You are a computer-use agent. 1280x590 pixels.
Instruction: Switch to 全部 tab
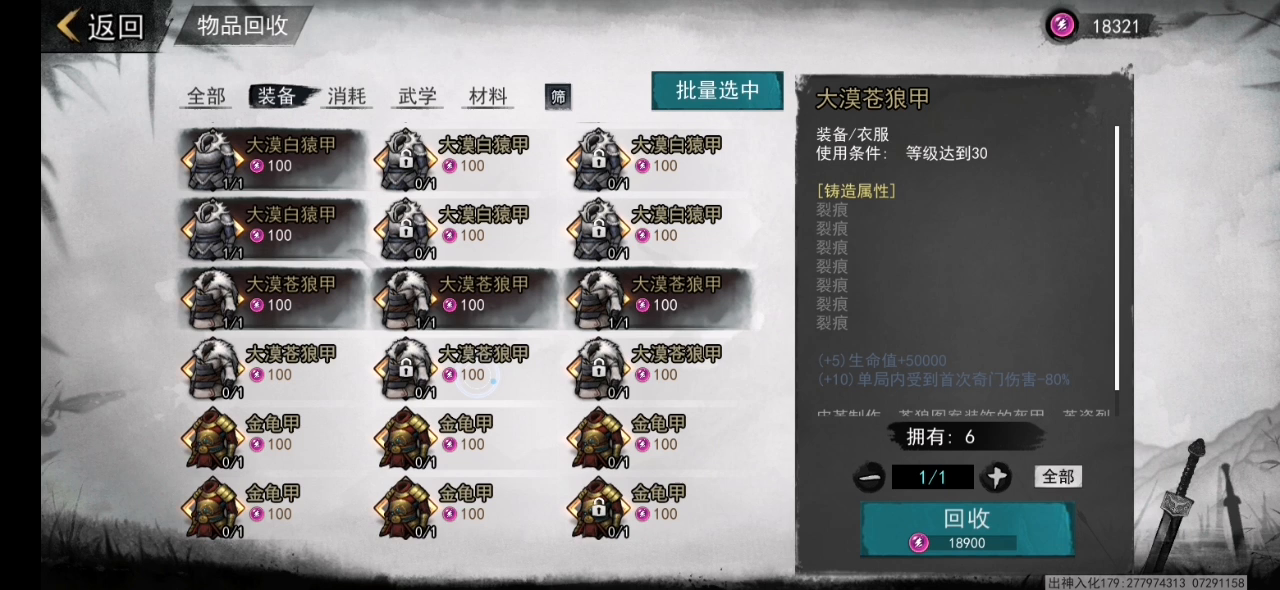207,96
